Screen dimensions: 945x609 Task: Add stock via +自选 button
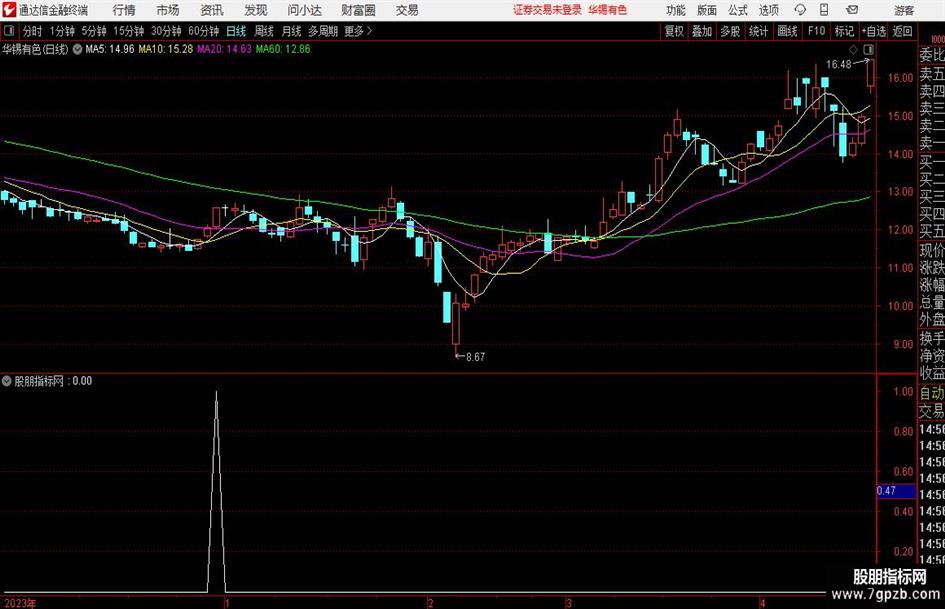click(874, 31)
